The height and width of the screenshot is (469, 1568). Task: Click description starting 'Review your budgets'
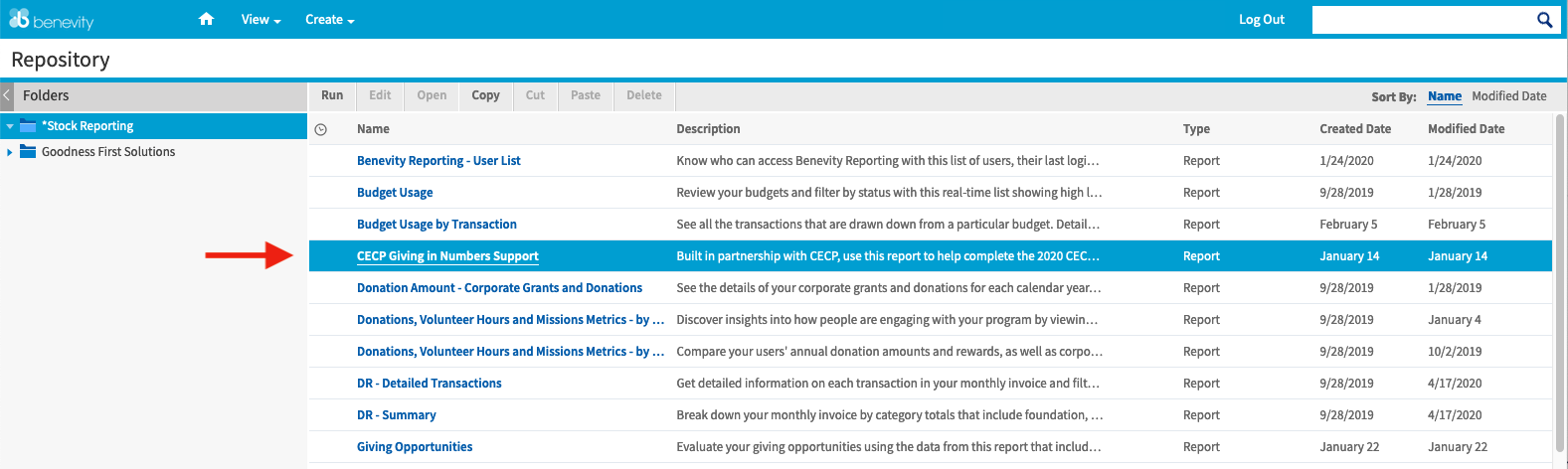[889, 193]
